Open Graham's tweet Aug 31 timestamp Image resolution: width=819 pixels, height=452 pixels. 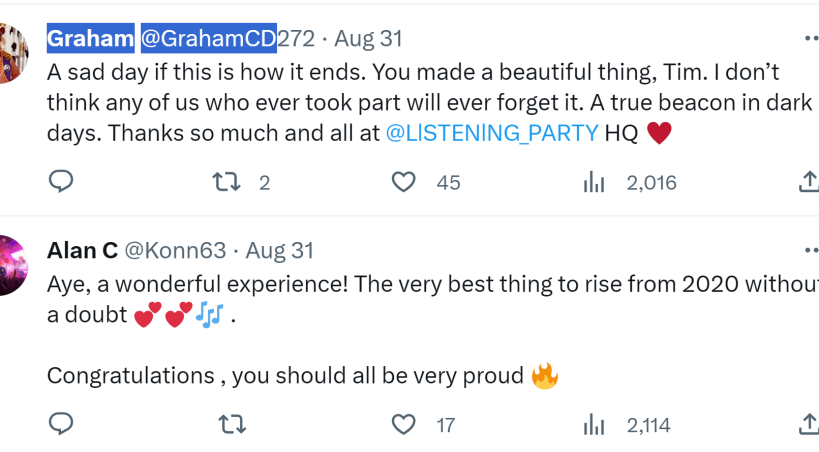[368, 39]
